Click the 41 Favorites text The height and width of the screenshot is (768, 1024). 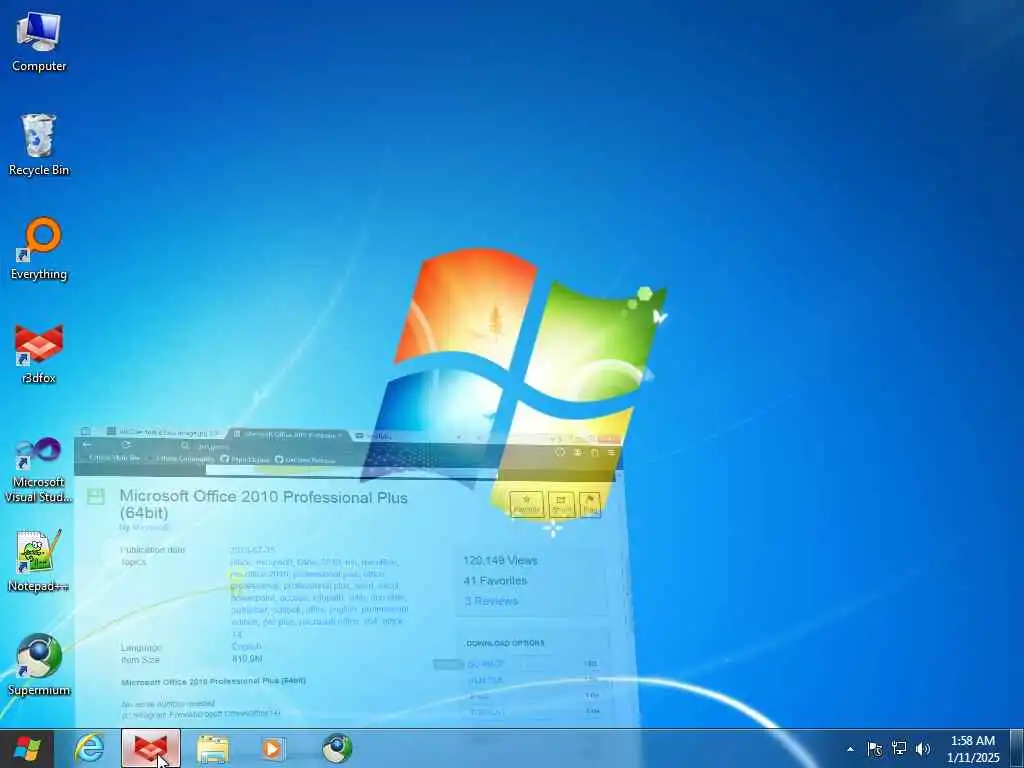pos(495,581)
